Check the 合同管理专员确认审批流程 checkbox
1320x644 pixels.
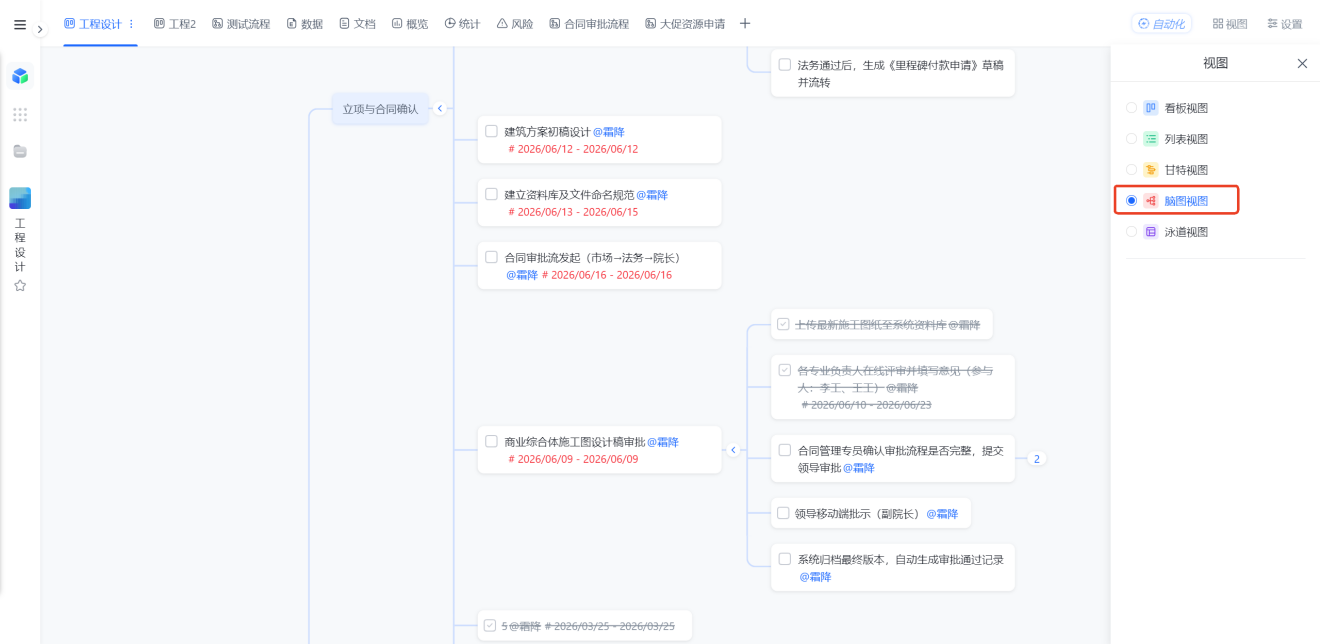click(x=785, y=450)
